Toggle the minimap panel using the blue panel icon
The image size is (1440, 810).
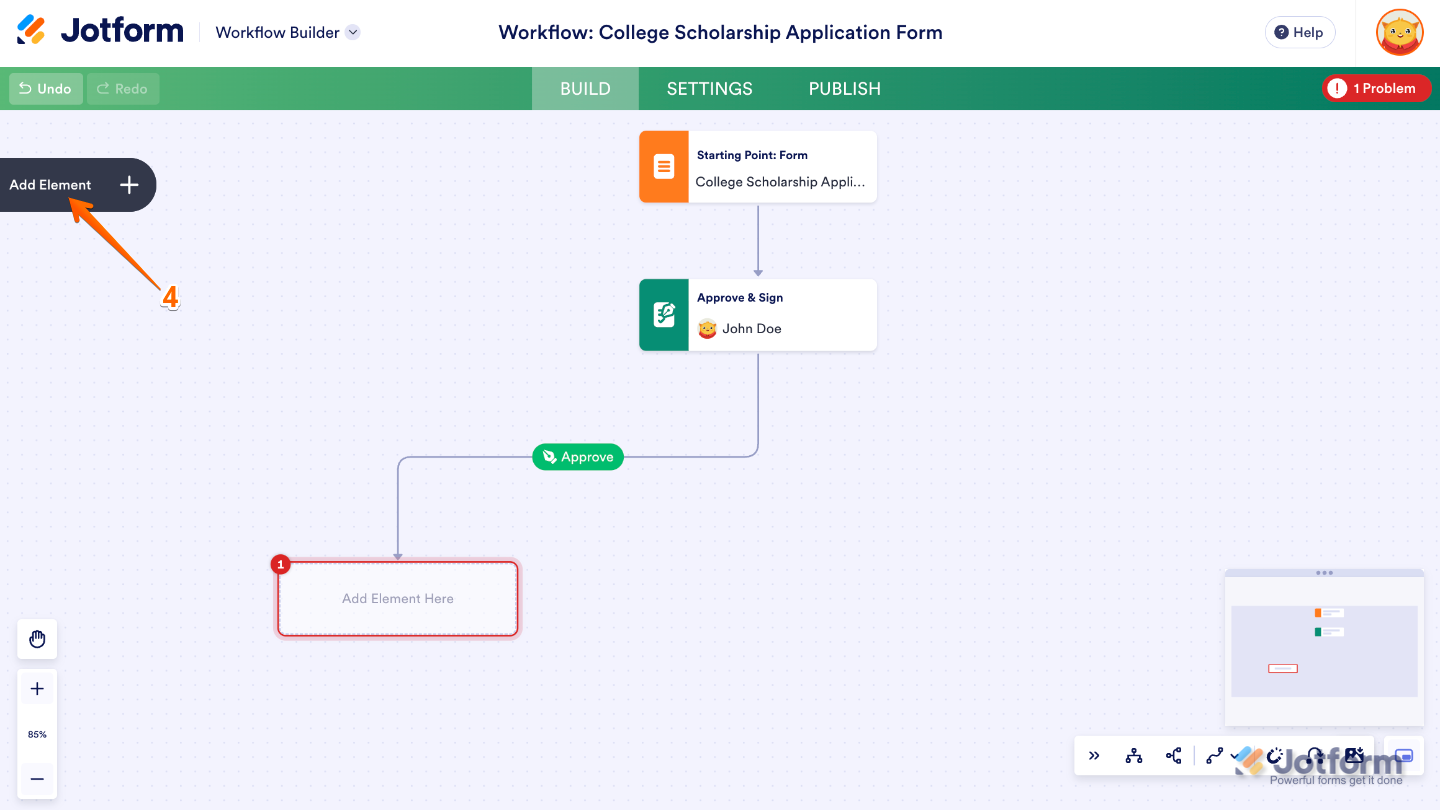point(1402,756)
